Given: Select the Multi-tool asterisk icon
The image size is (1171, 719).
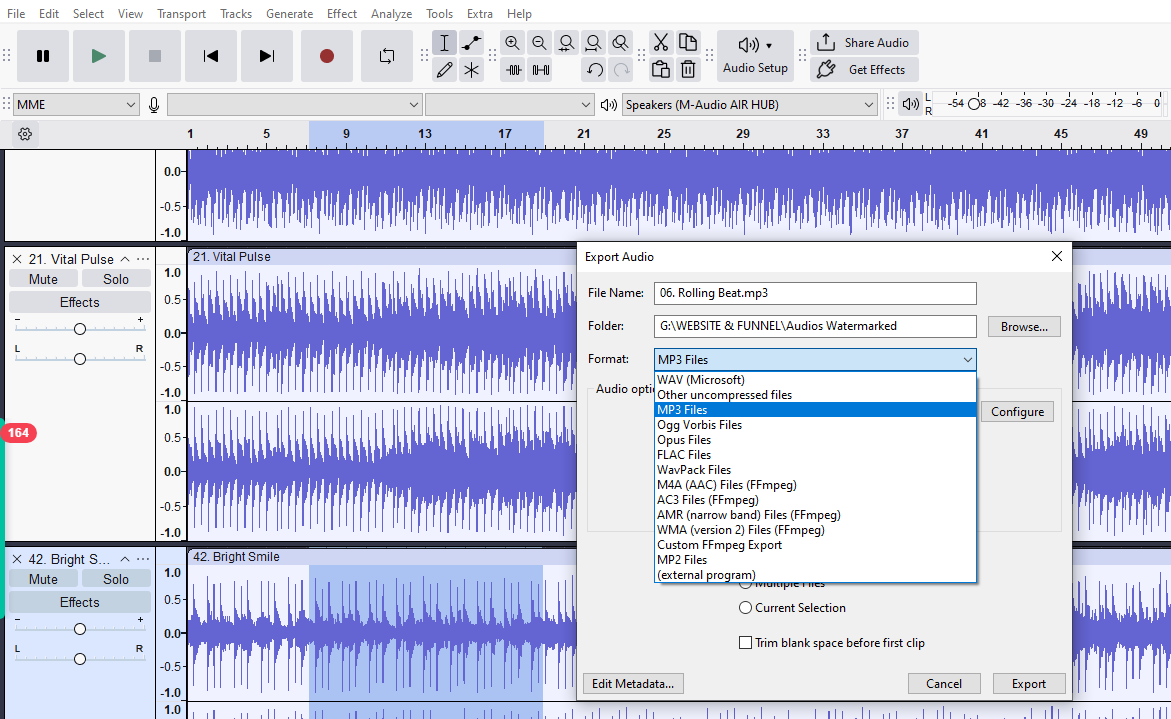Looking at the screenshot, I should (471, 70).
